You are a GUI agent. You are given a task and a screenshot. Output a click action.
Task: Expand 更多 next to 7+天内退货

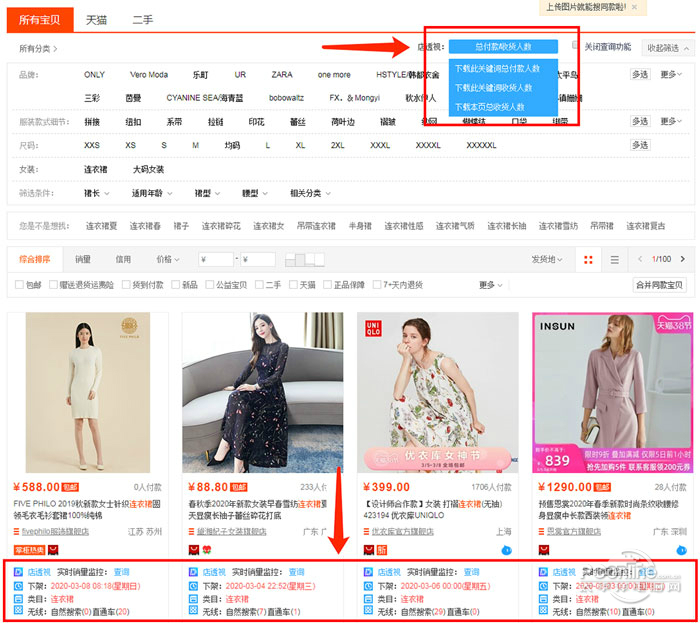tap(491, 285)
